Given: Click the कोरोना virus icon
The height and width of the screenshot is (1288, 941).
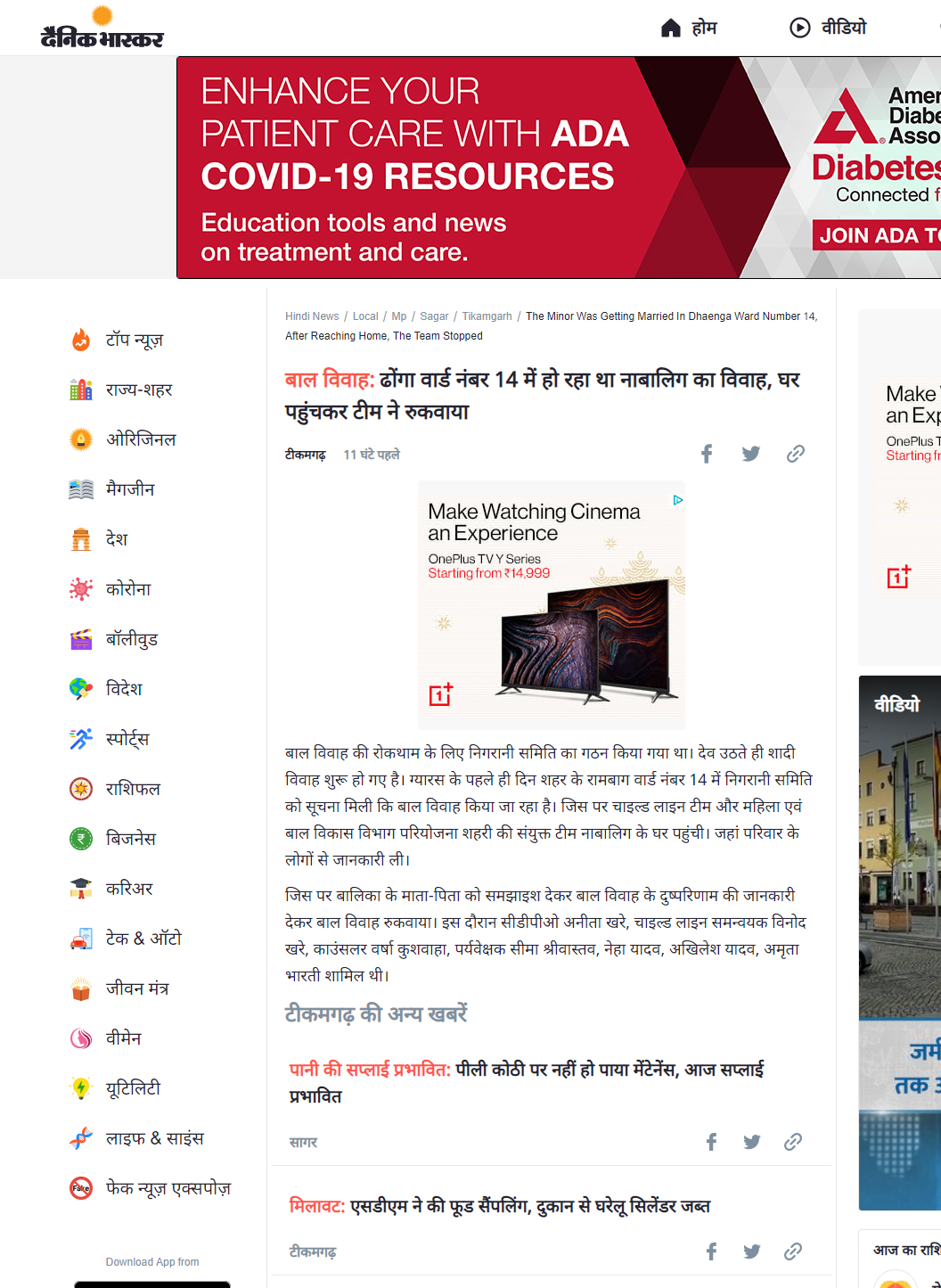Looking at the screenshot, I should 81,589.
